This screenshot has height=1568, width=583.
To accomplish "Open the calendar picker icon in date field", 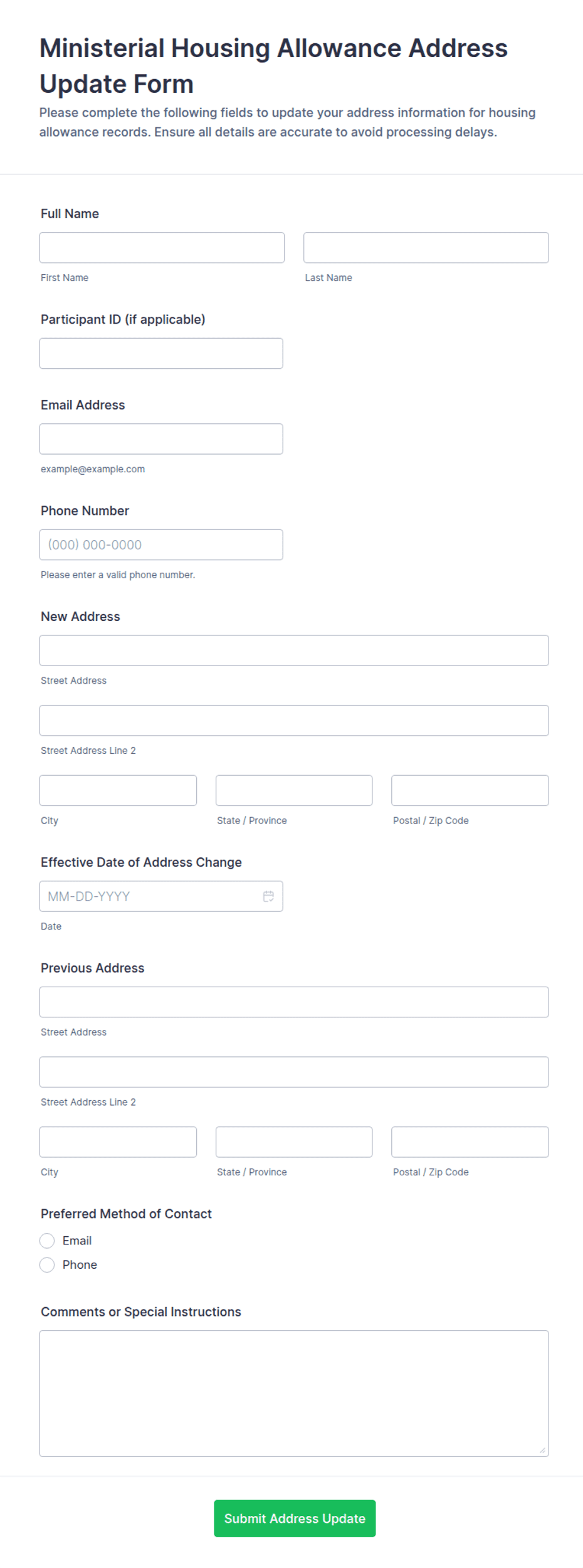I will (x=268, y=896).
